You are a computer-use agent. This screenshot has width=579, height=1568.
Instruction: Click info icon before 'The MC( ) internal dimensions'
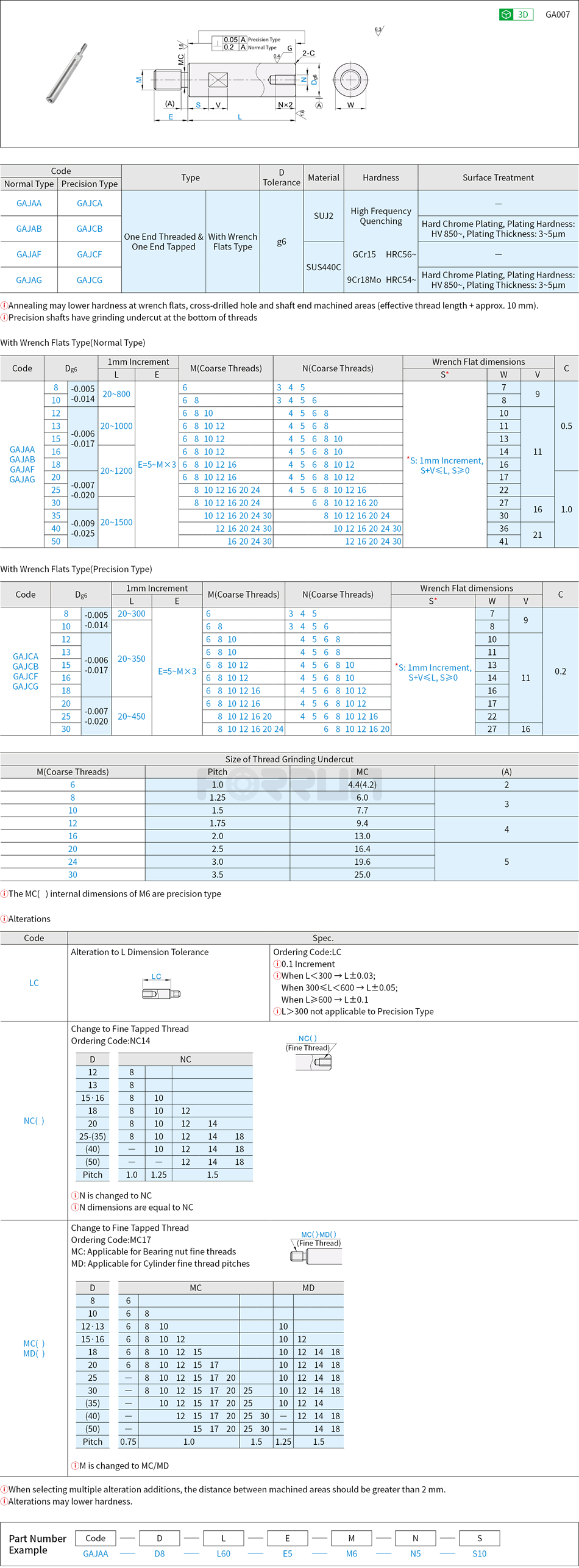tap(4, 894)
